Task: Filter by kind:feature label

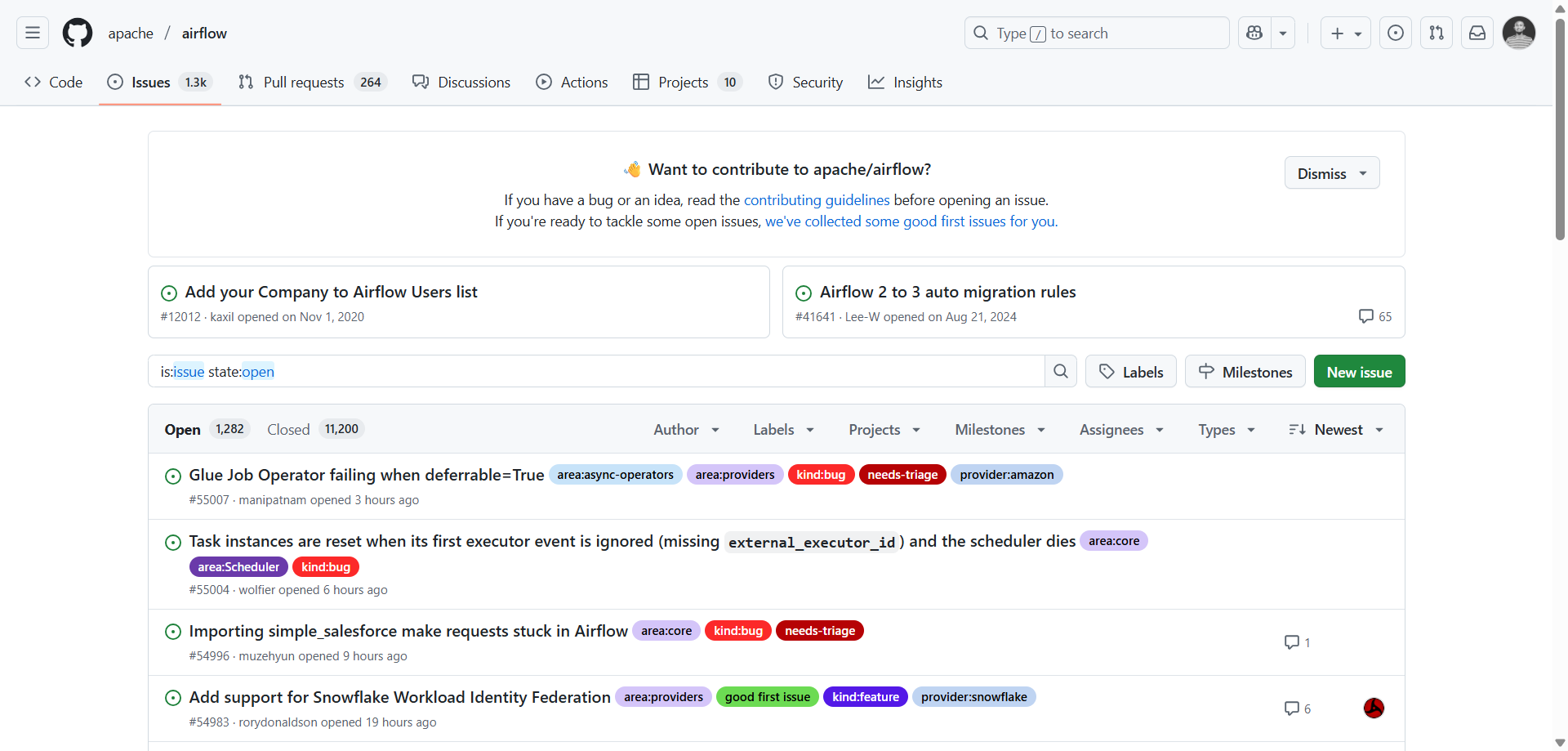Action: pos(865,697)
